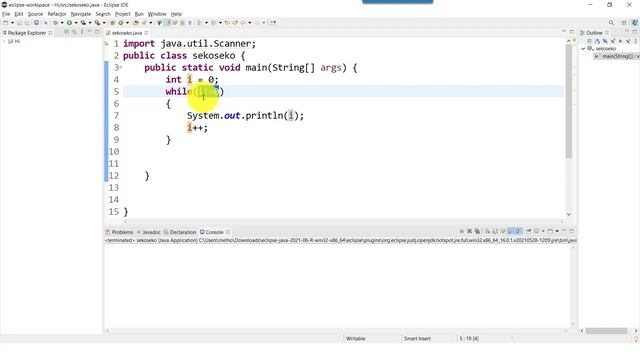Open the Run configurations dropdown arrow
This screenshot has width=640, height=360.
pyautogui.click(x=76, y=23)
